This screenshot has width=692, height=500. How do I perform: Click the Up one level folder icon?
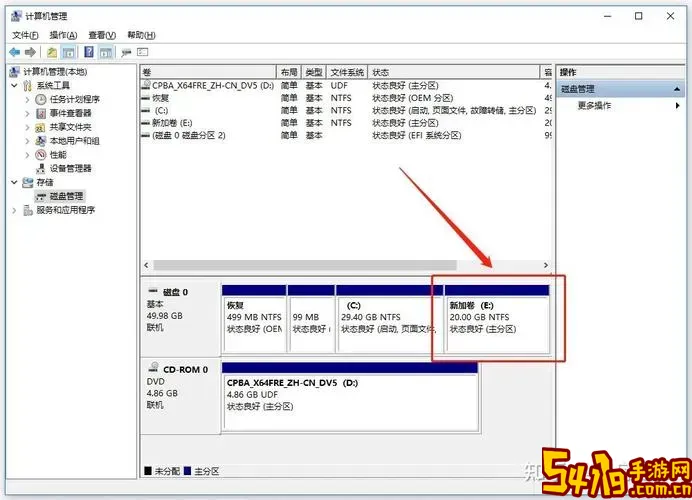[52, 53]
